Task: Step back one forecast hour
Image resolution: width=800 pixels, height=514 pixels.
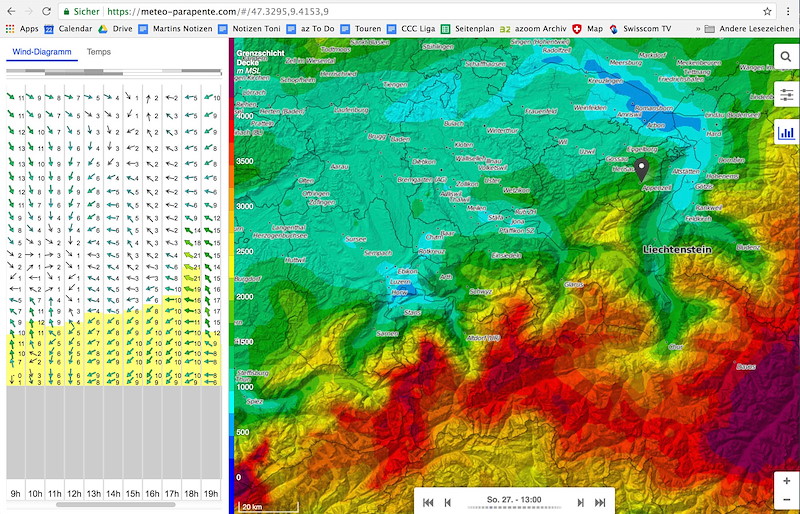Action: (x=448, y=503)
